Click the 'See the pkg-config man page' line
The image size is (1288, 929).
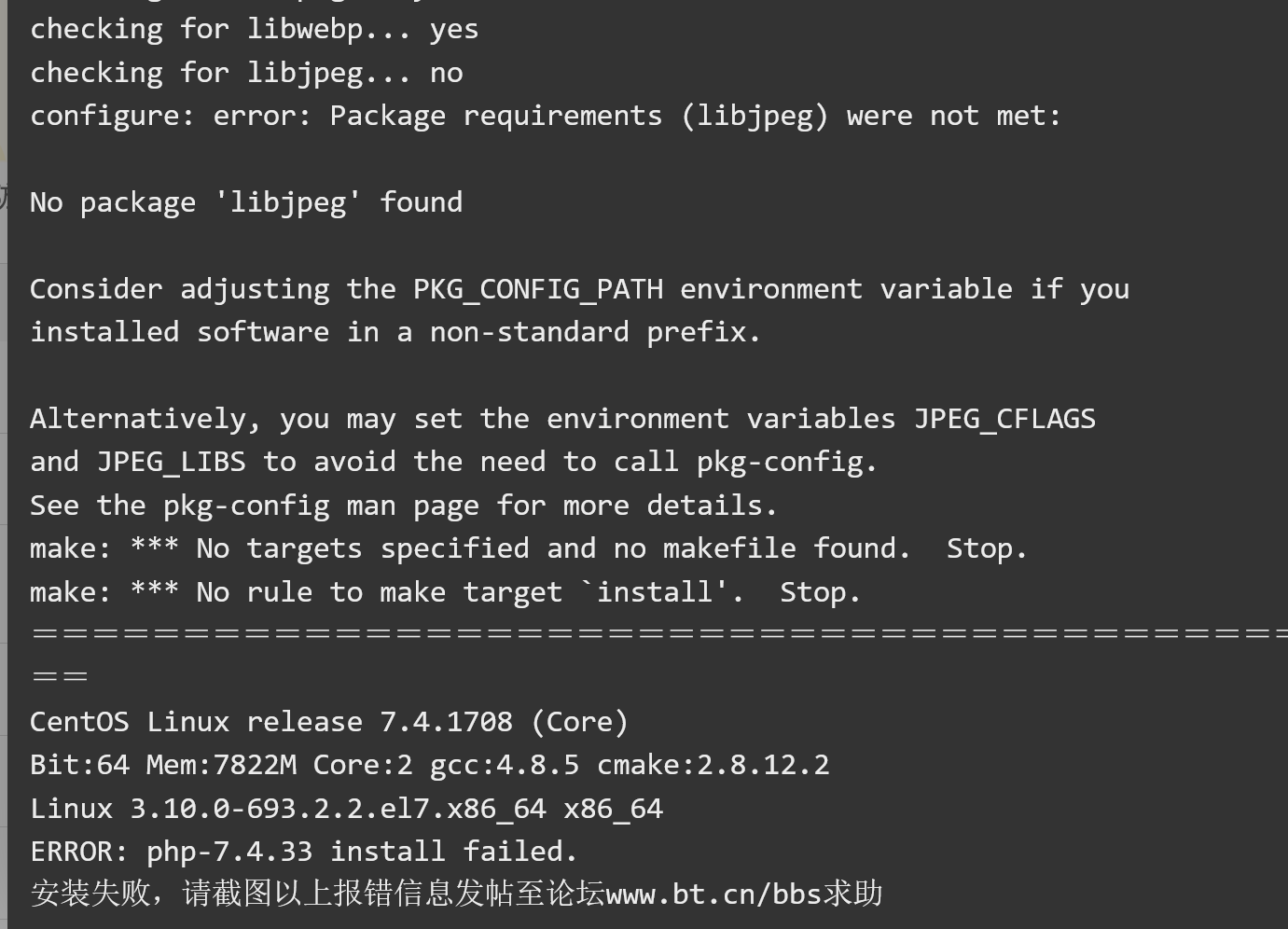point(404,506)
